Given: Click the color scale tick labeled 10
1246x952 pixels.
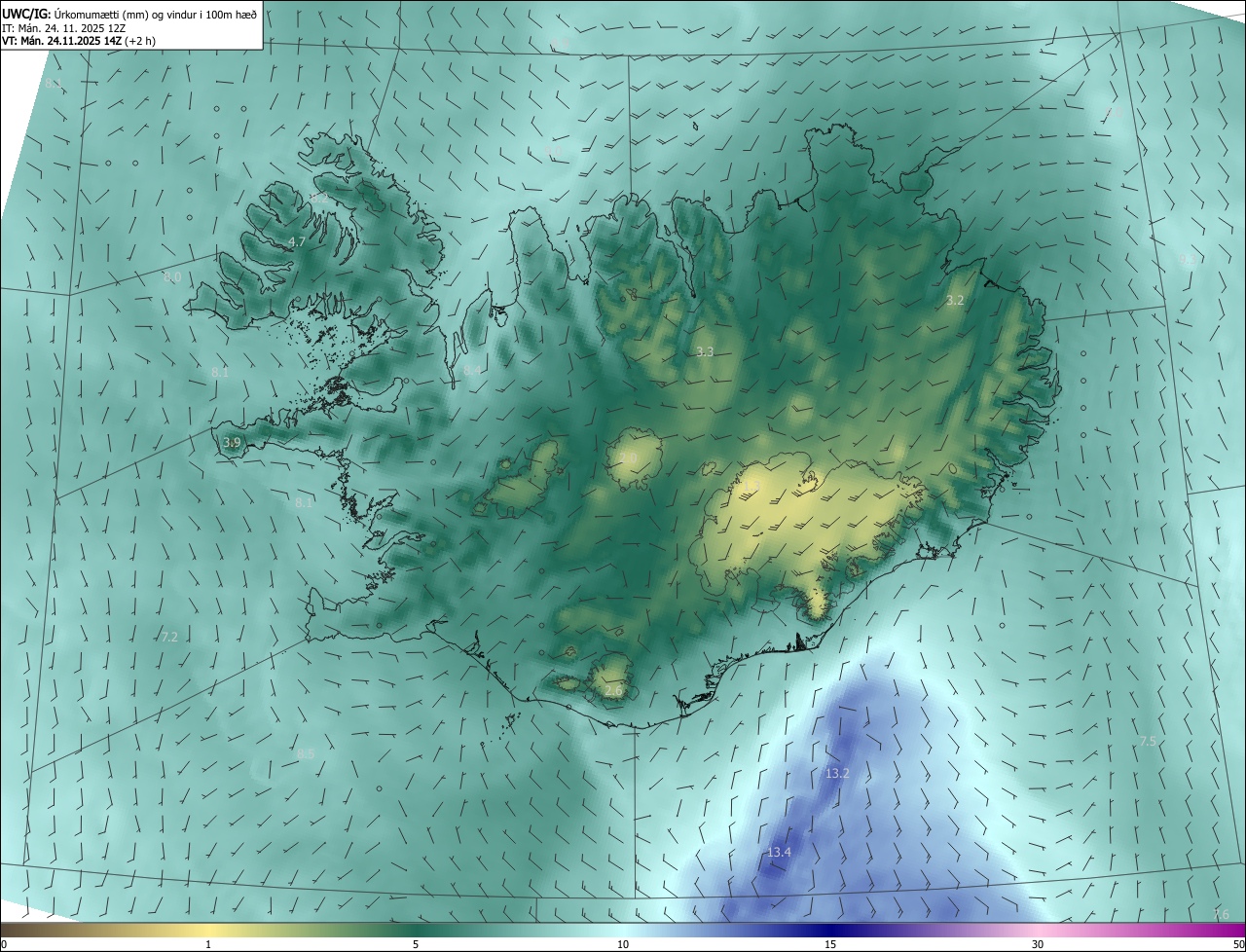Looking at the screenshot, I should point(623,944).
